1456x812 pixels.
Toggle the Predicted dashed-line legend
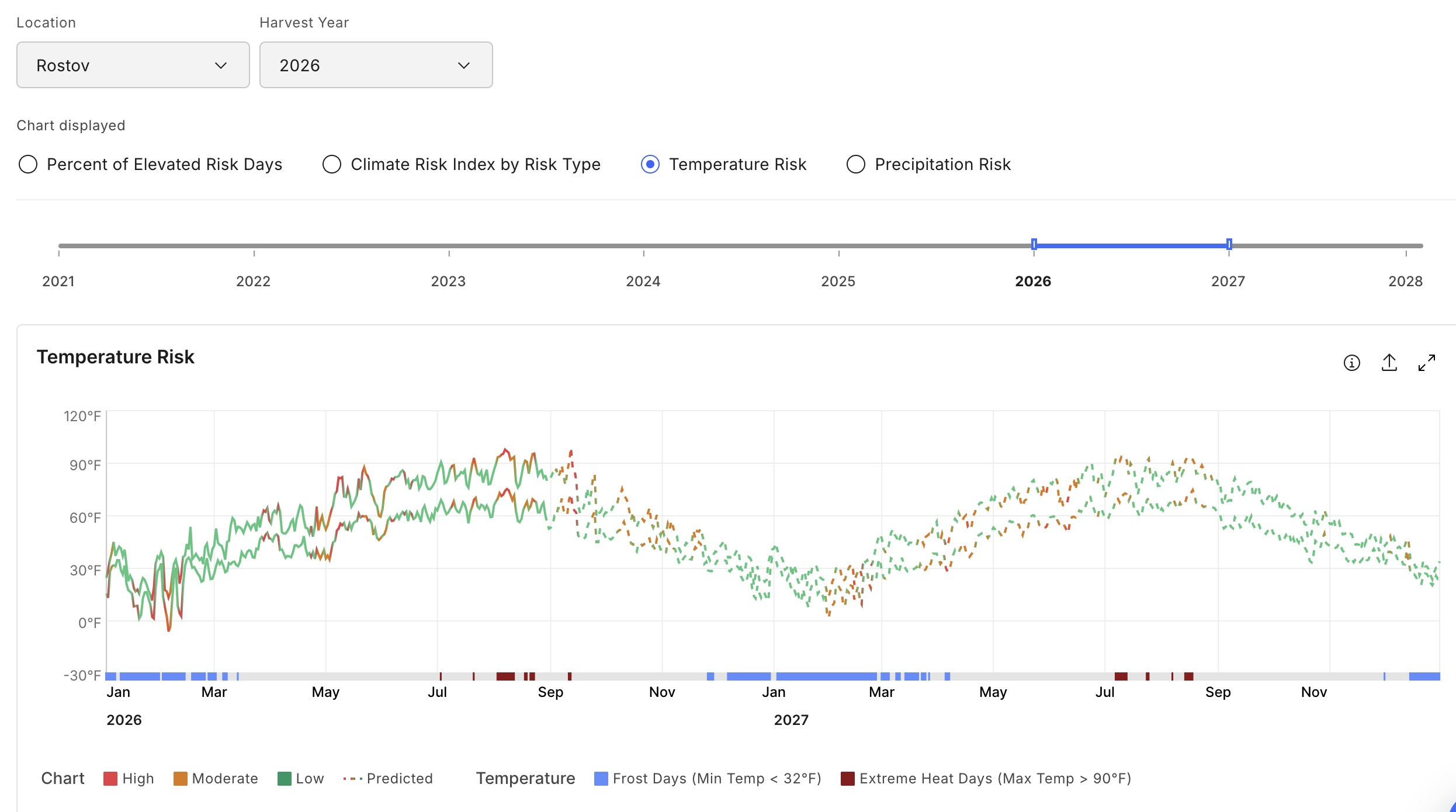(x=352, y=779)
